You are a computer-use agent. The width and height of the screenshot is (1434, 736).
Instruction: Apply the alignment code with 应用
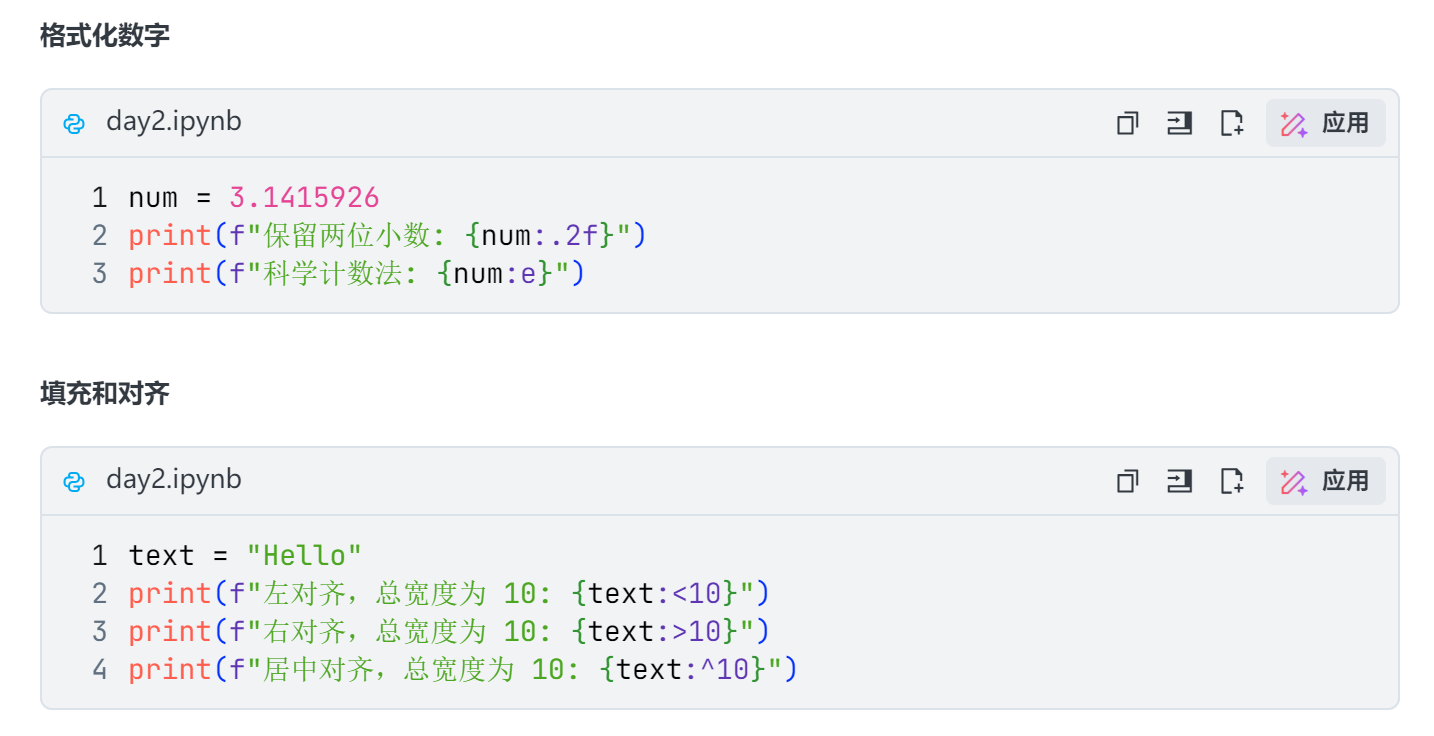1330,480
